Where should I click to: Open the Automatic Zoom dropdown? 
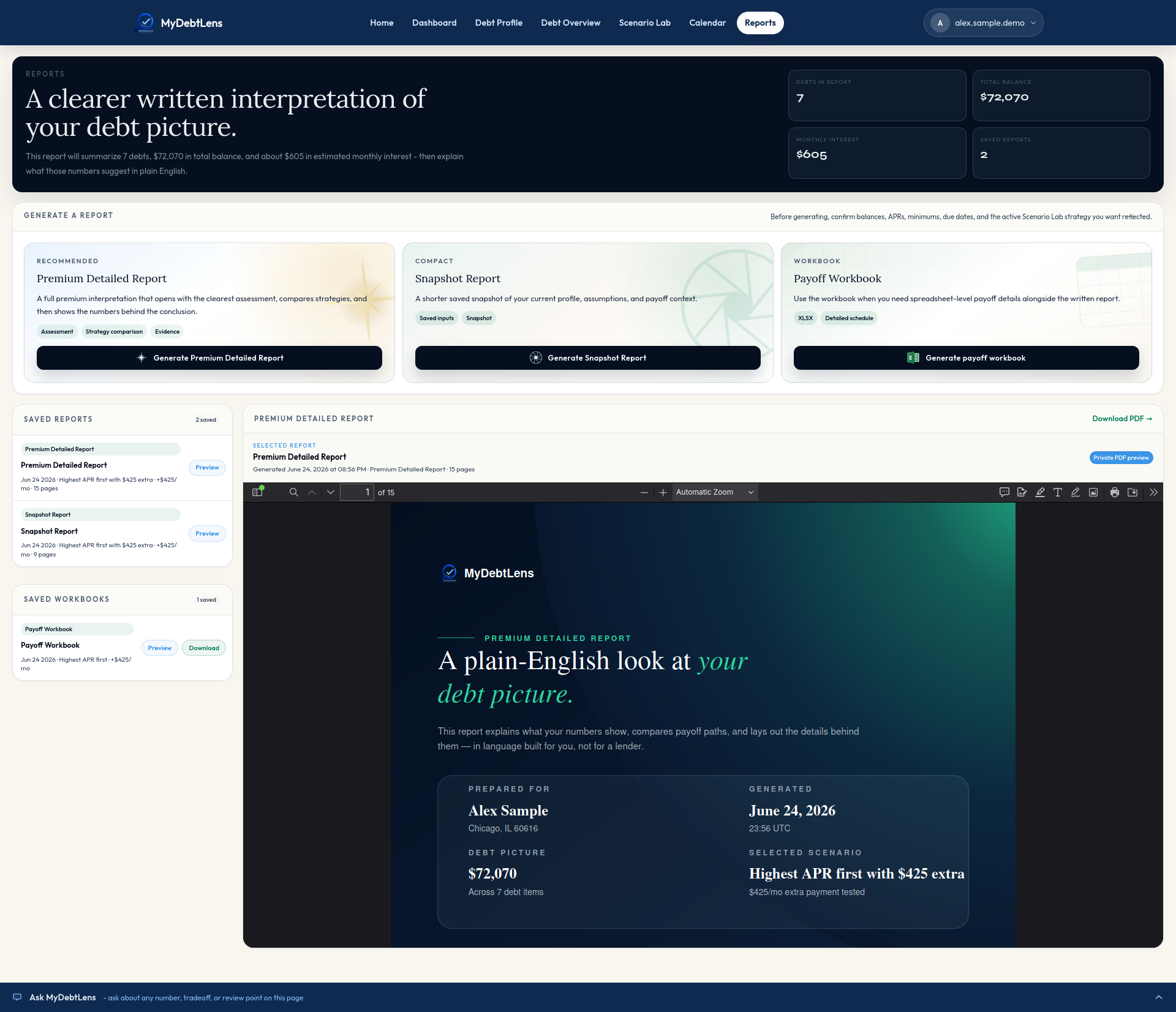(x=715, y=492)
